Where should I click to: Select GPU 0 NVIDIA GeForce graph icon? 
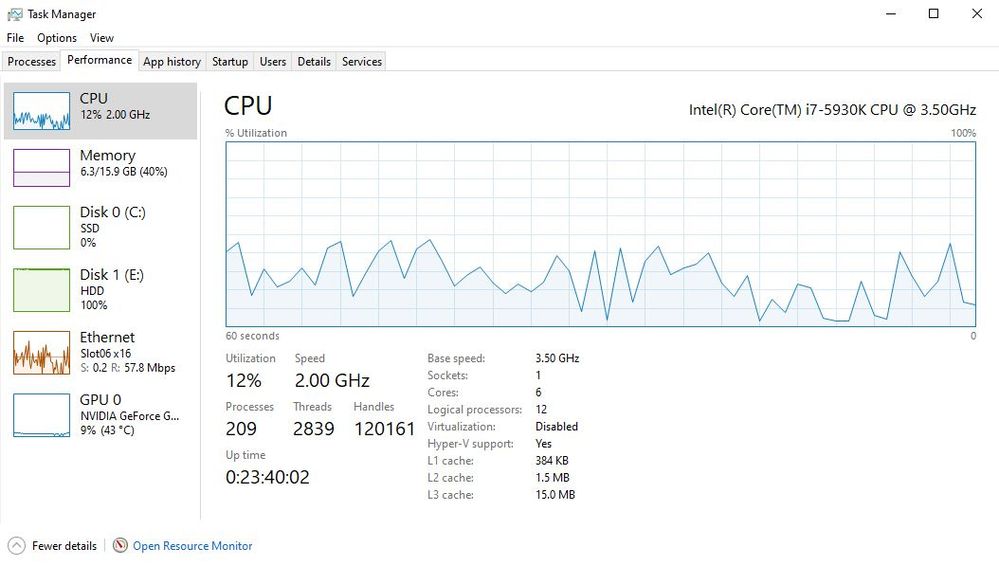pyautogui.click(x=41, y=415)
